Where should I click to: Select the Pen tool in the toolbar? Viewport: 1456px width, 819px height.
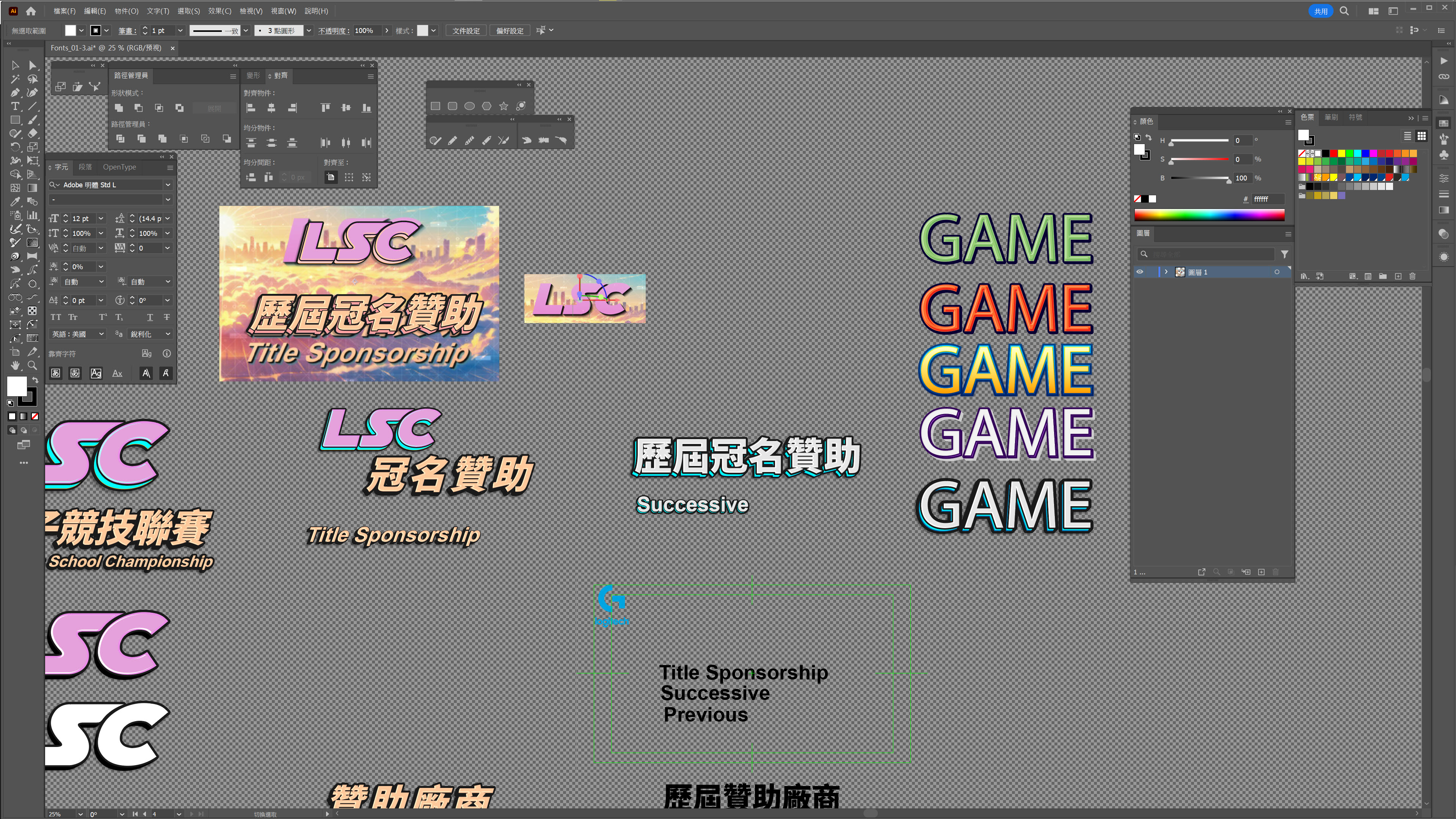click(x=15, y=93)
